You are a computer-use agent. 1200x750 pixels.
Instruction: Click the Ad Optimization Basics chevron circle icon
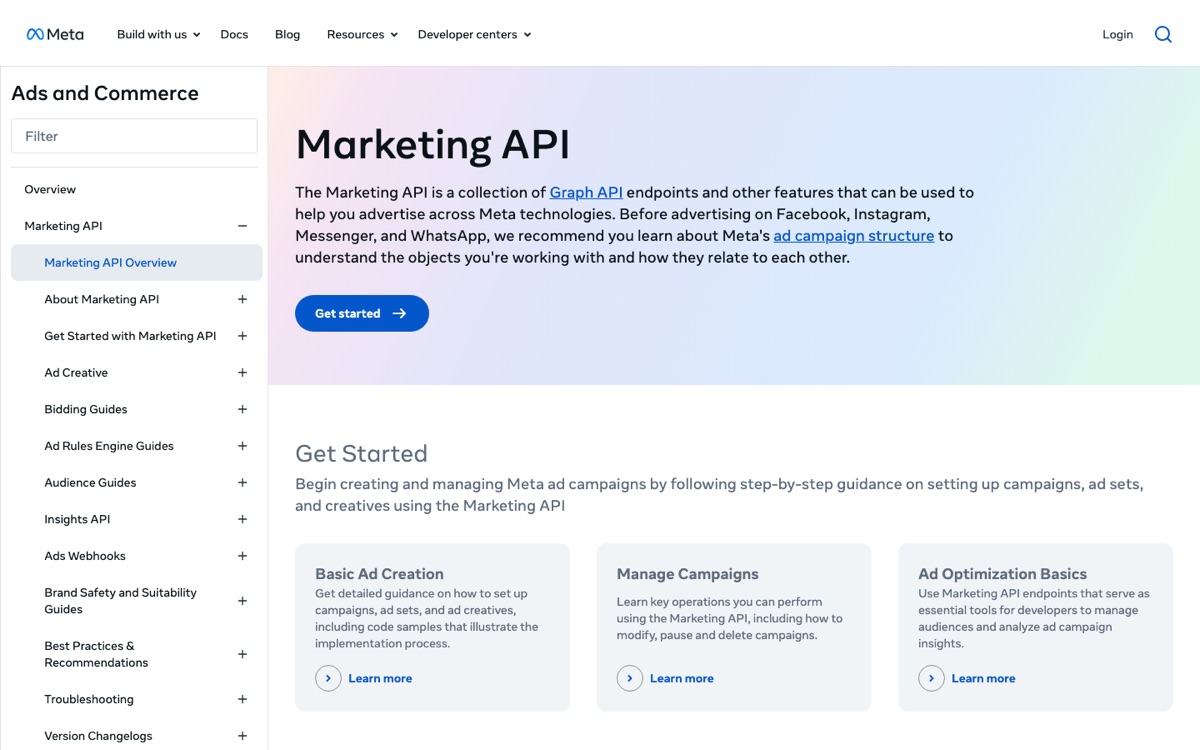coord(931,678)
